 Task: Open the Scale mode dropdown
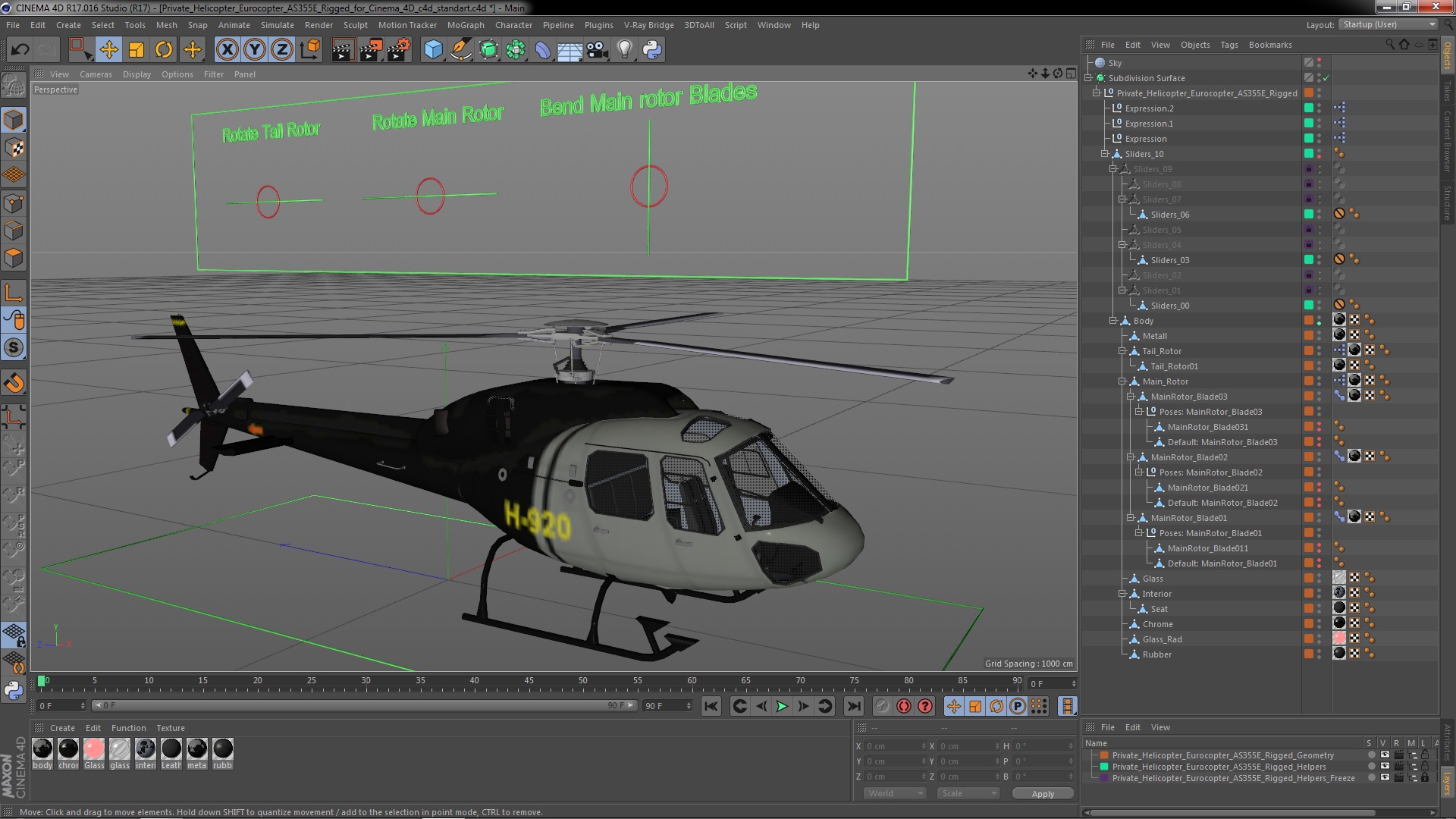(968, 793)
